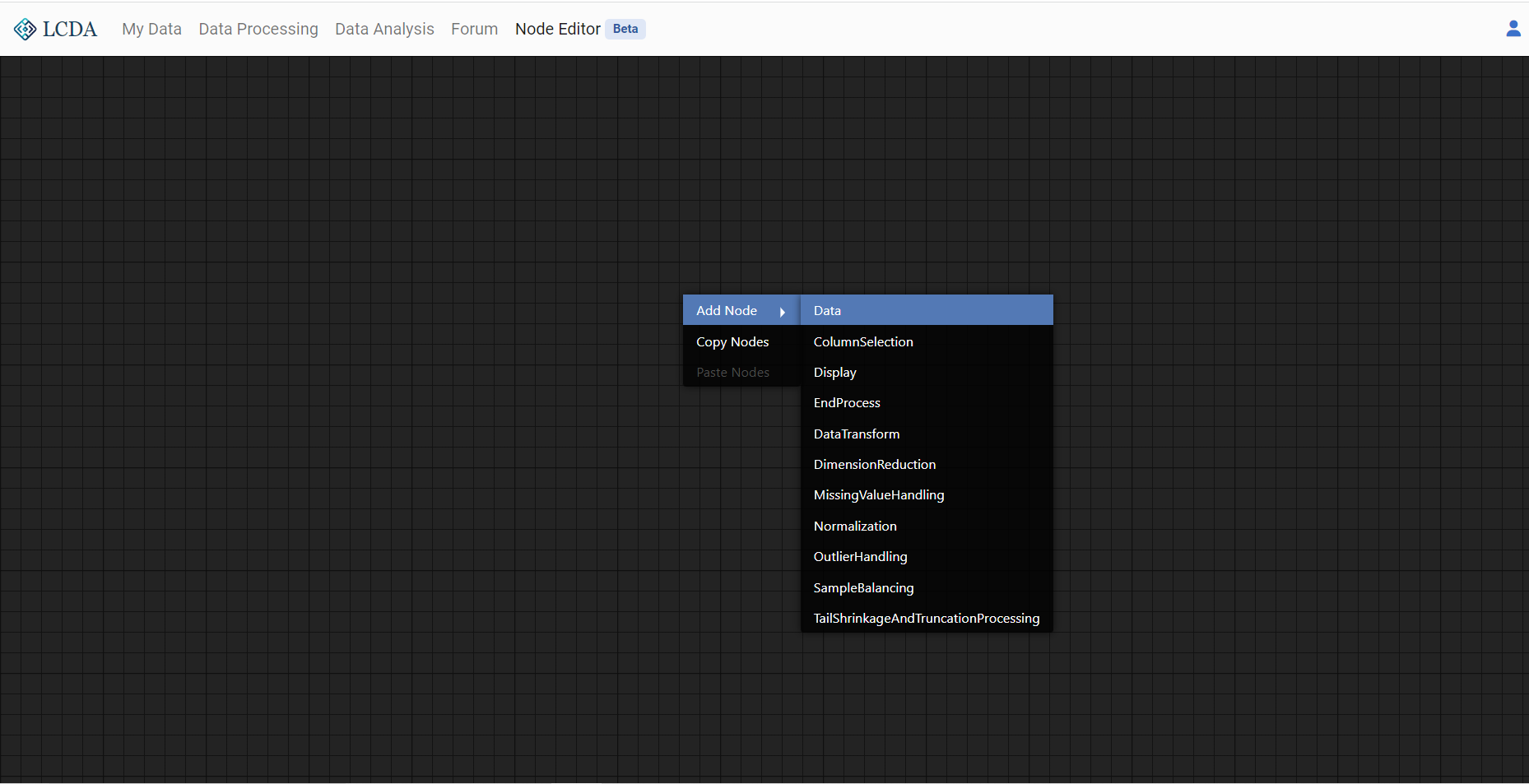Expand the Add Node submenu arrow
The image size is (1529, 784).
point(782,312)
